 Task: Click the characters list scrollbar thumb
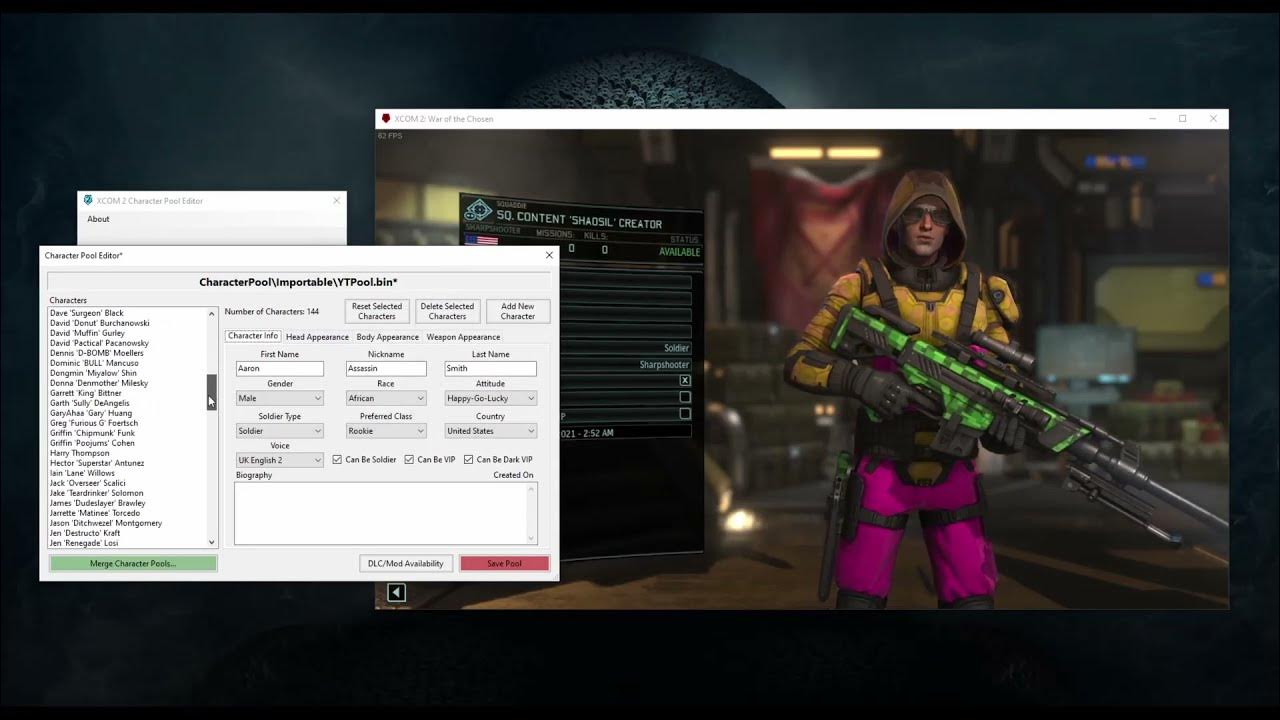click(x=211, y=392)
